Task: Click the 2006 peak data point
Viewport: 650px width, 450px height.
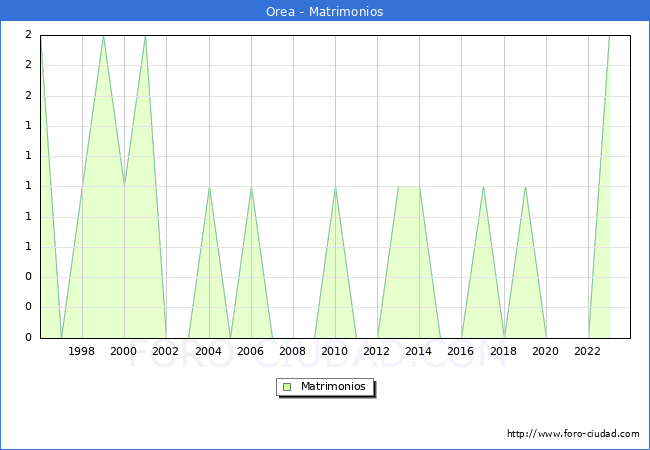Action: pyautogui.click(x=251, y=187)
